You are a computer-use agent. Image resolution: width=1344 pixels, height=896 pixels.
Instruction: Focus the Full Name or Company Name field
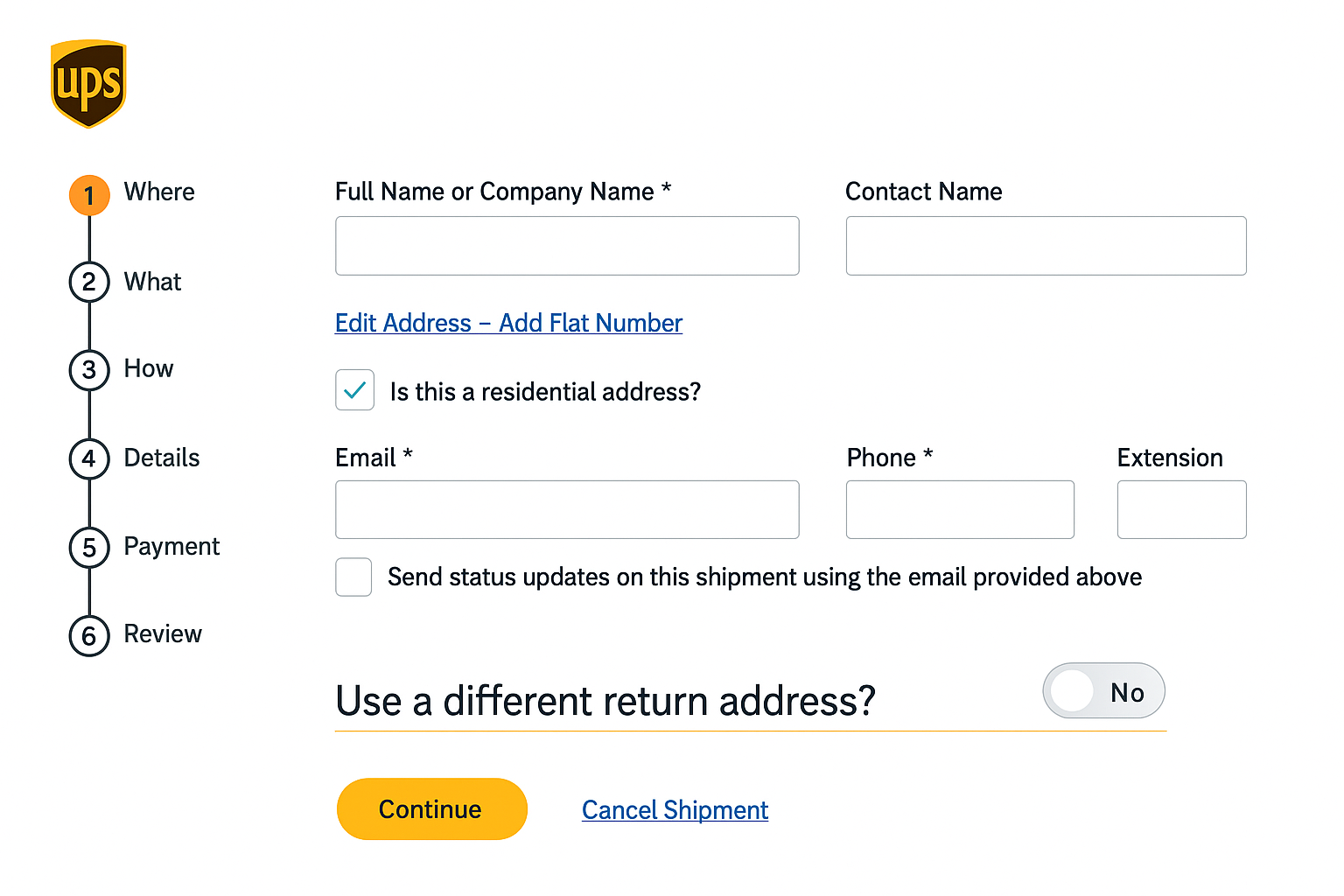[x=567, y=246]
